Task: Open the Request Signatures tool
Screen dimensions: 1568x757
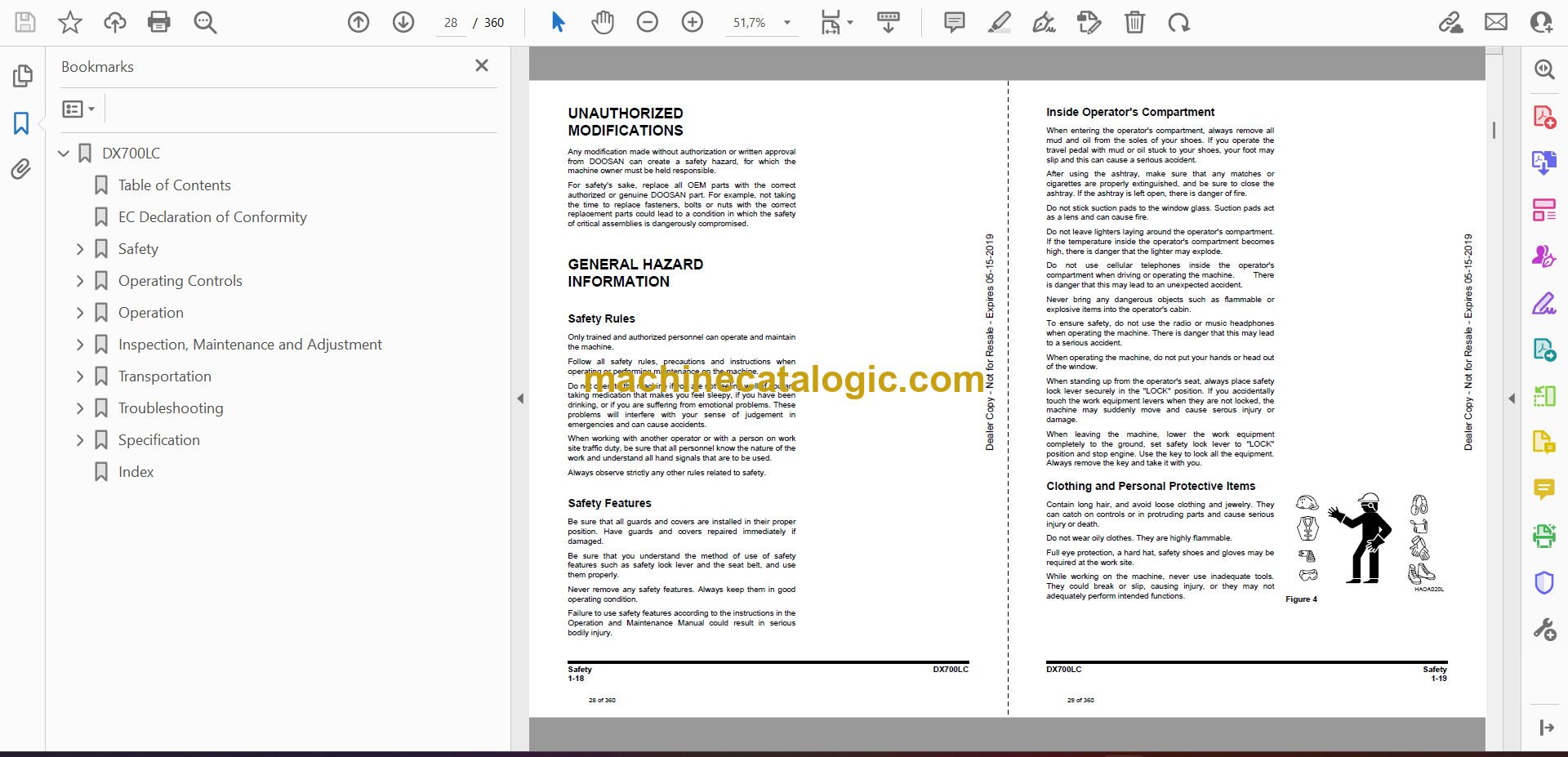Action: (1543, 256)
